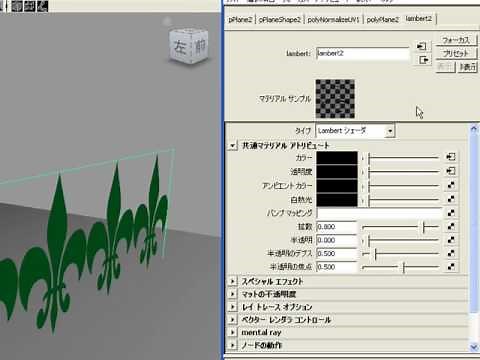480x360 pixels.
Task: Click the 半透明 value field 0.000
Action: (336, 240)
